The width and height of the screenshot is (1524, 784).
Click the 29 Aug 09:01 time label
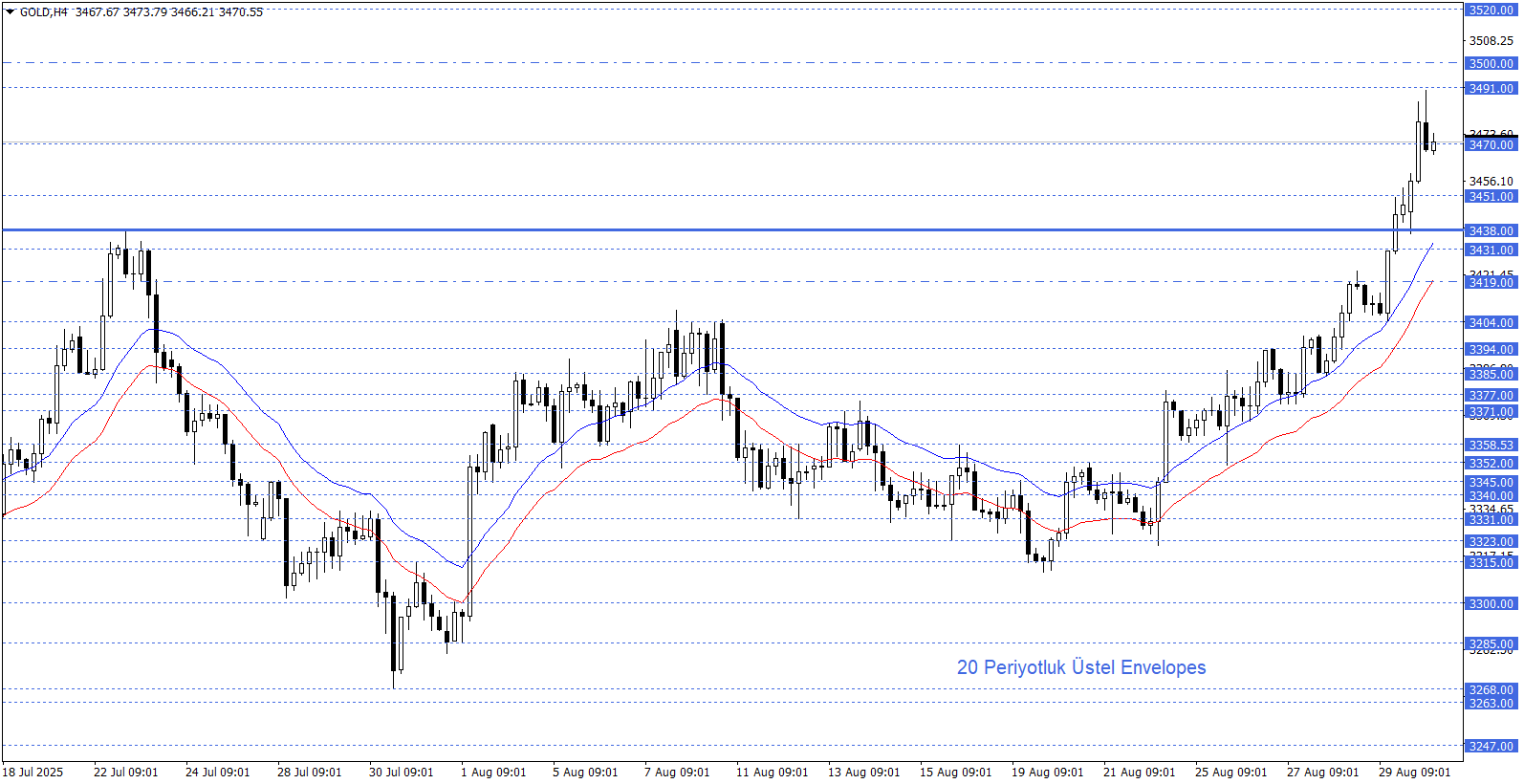point(1414,773)
